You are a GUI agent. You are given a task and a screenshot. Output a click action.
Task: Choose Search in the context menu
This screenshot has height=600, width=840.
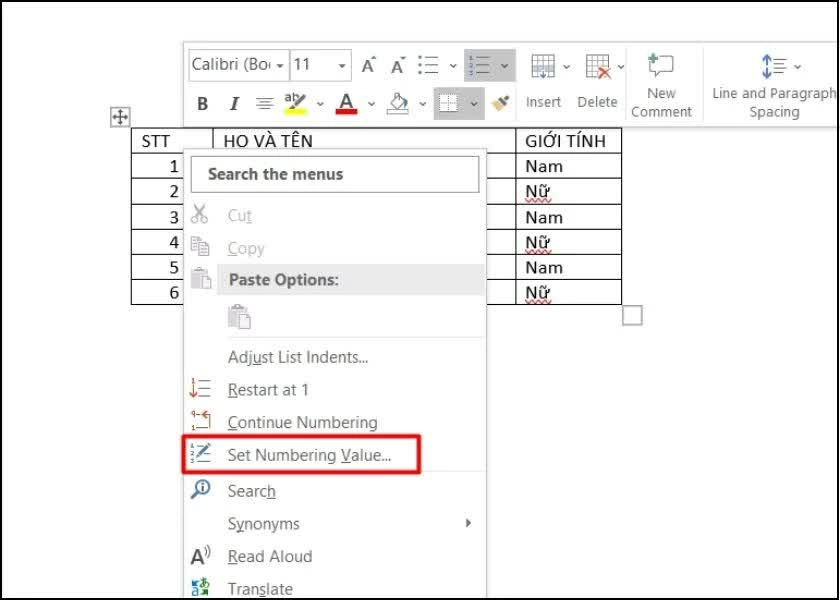(334, 491)
